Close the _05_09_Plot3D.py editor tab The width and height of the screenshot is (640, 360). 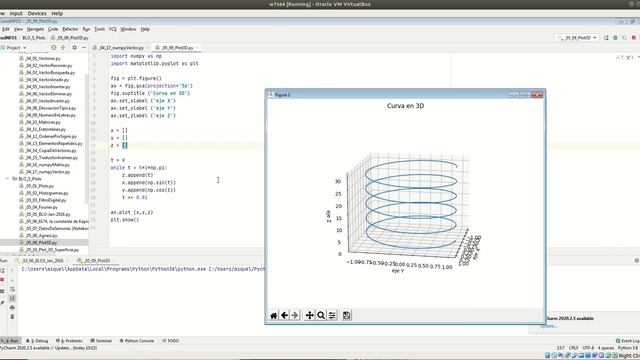pos(197,48)
